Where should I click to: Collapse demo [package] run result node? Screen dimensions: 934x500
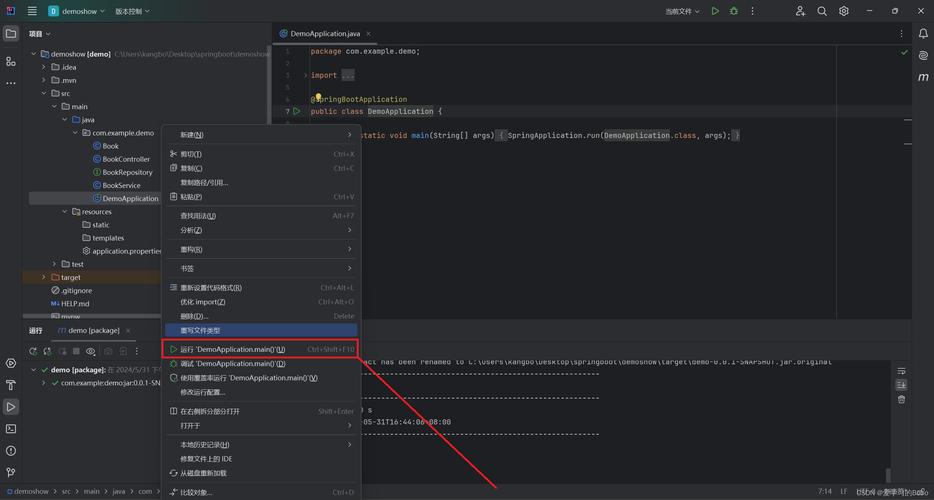click(x=34, y=369)
